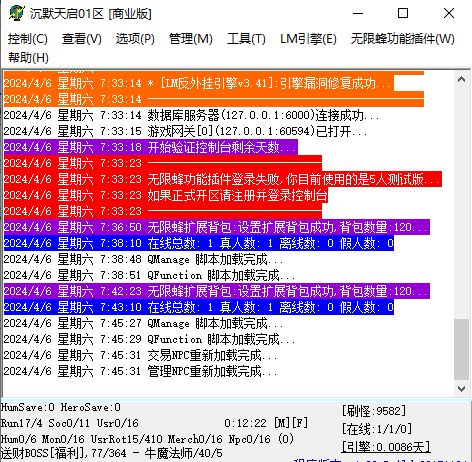
Task: Select the 开始验证控制台剩余天数 log line
Action: point(151,147)
